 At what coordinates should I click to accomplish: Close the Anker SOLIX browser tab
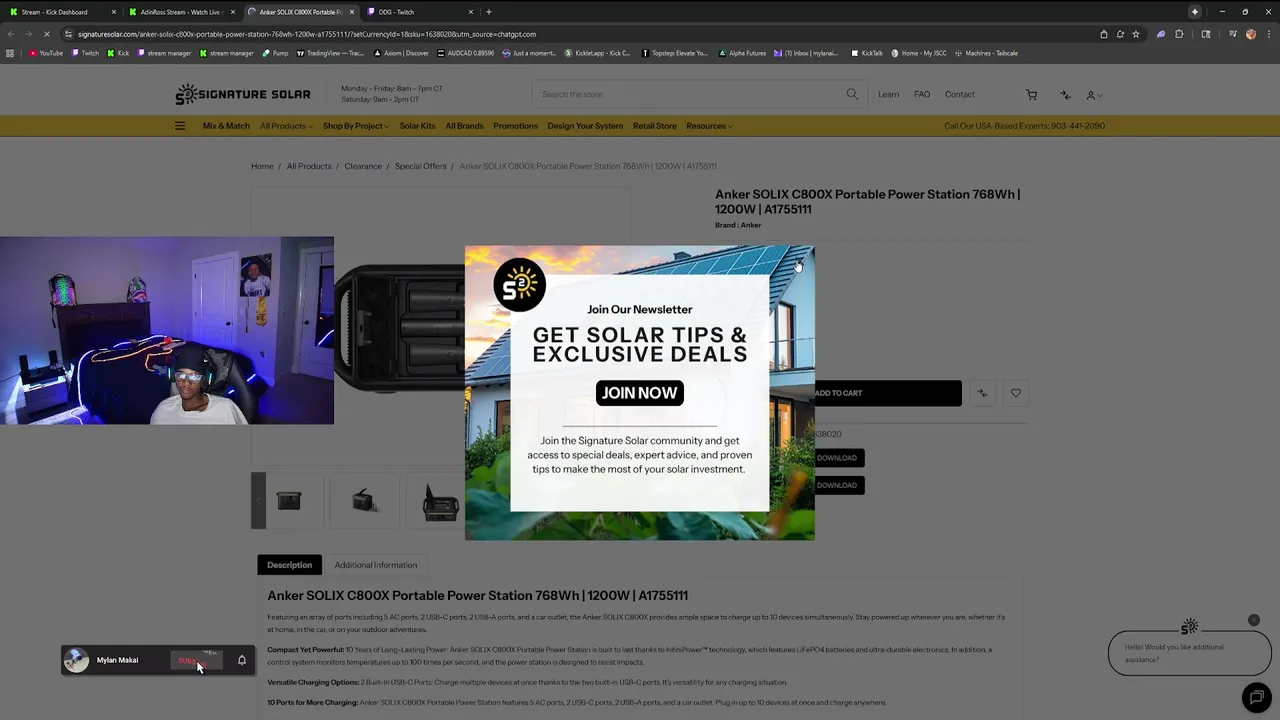[351, 12]
